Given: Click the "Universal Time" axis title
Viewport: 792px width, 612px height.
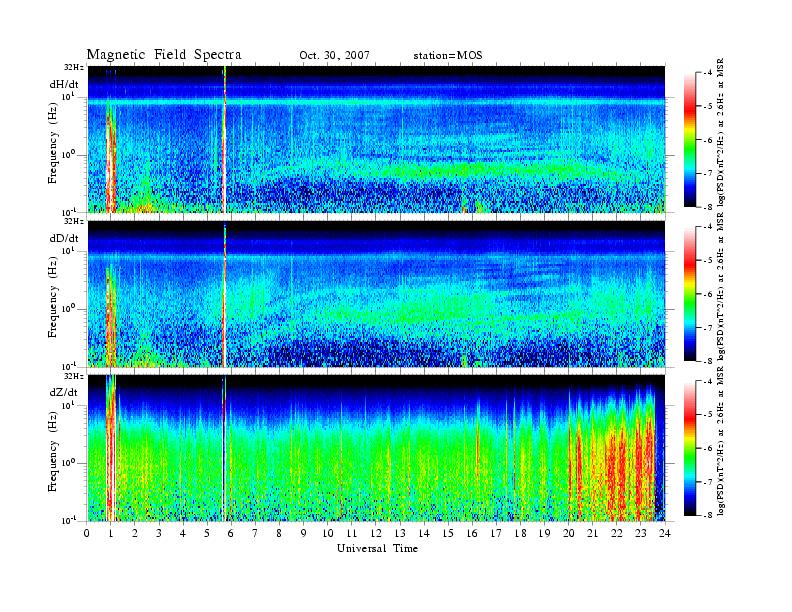Looking at the screenshot, I should [x=377, y=548].
